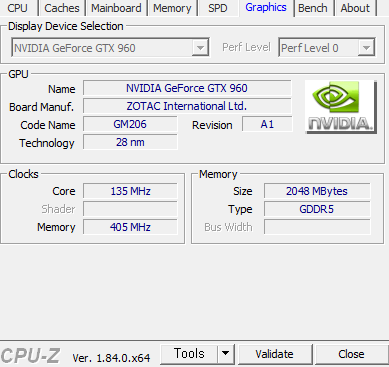Close the CPU-Z window via Close button
Viewport: 389px width, 367px height.
(351, 354)
